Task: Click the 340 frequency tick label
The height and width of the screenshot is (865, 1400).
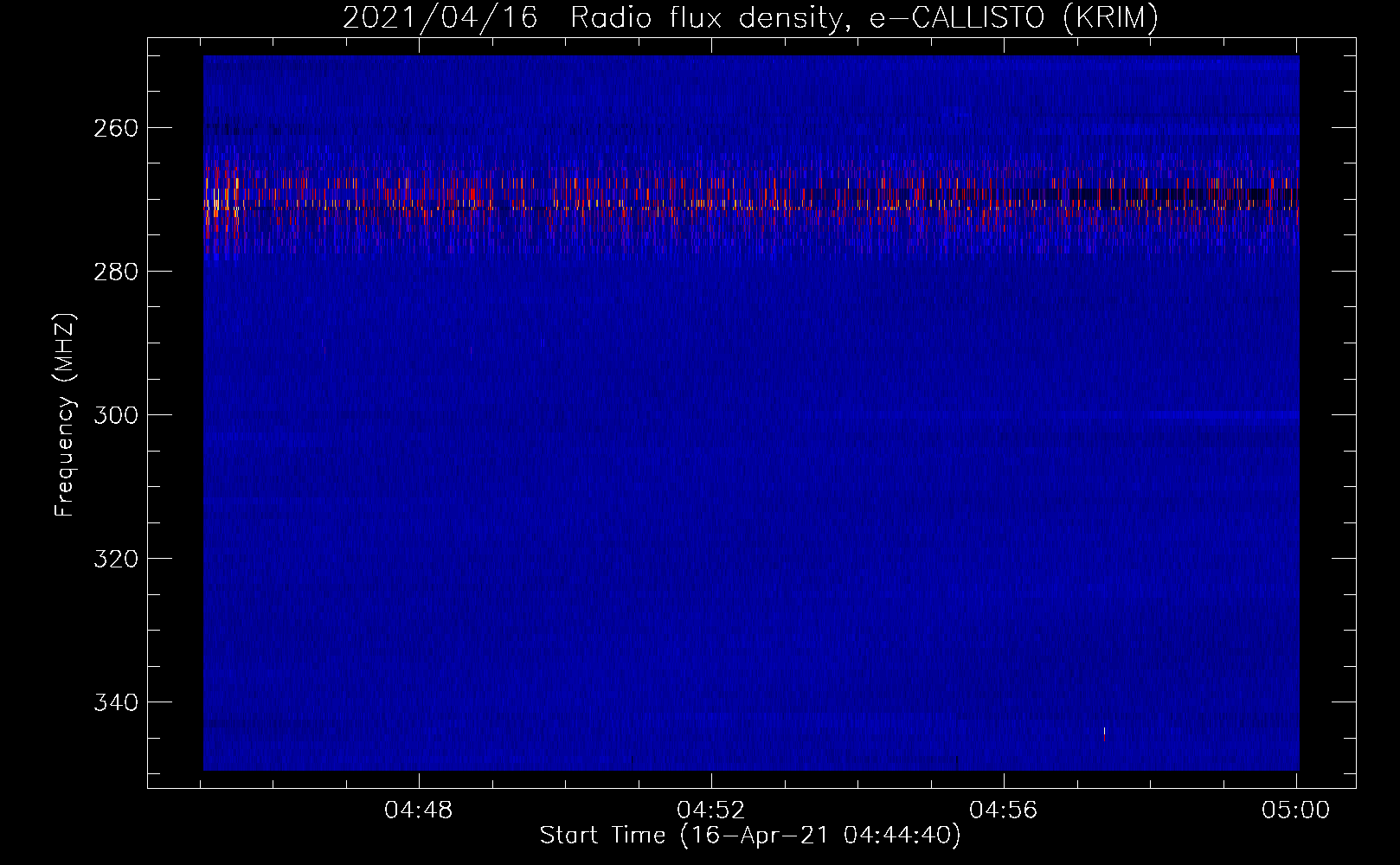Action: tap(116, 702)
